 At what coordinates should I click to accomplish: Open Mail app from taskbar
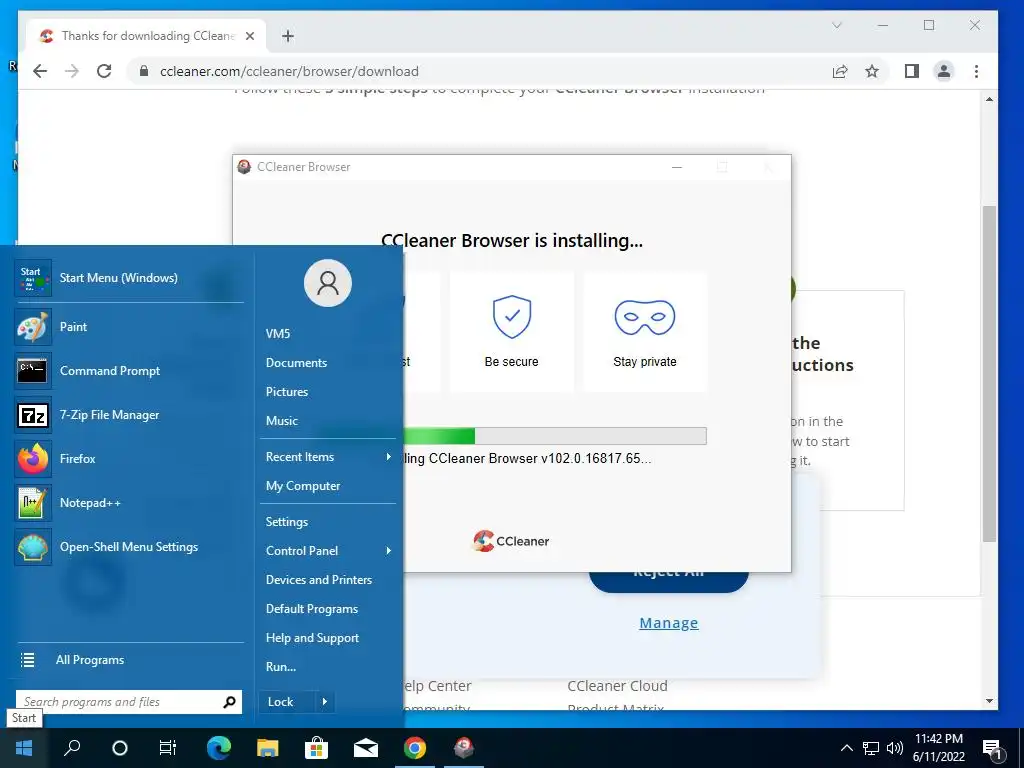tap(366, 748)
